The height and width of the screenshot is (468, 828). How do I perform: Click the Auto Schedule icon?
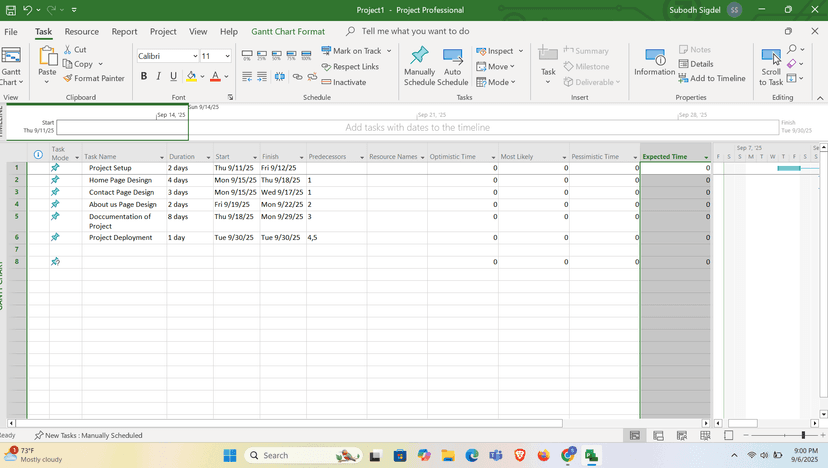click(x=453, y=55)
